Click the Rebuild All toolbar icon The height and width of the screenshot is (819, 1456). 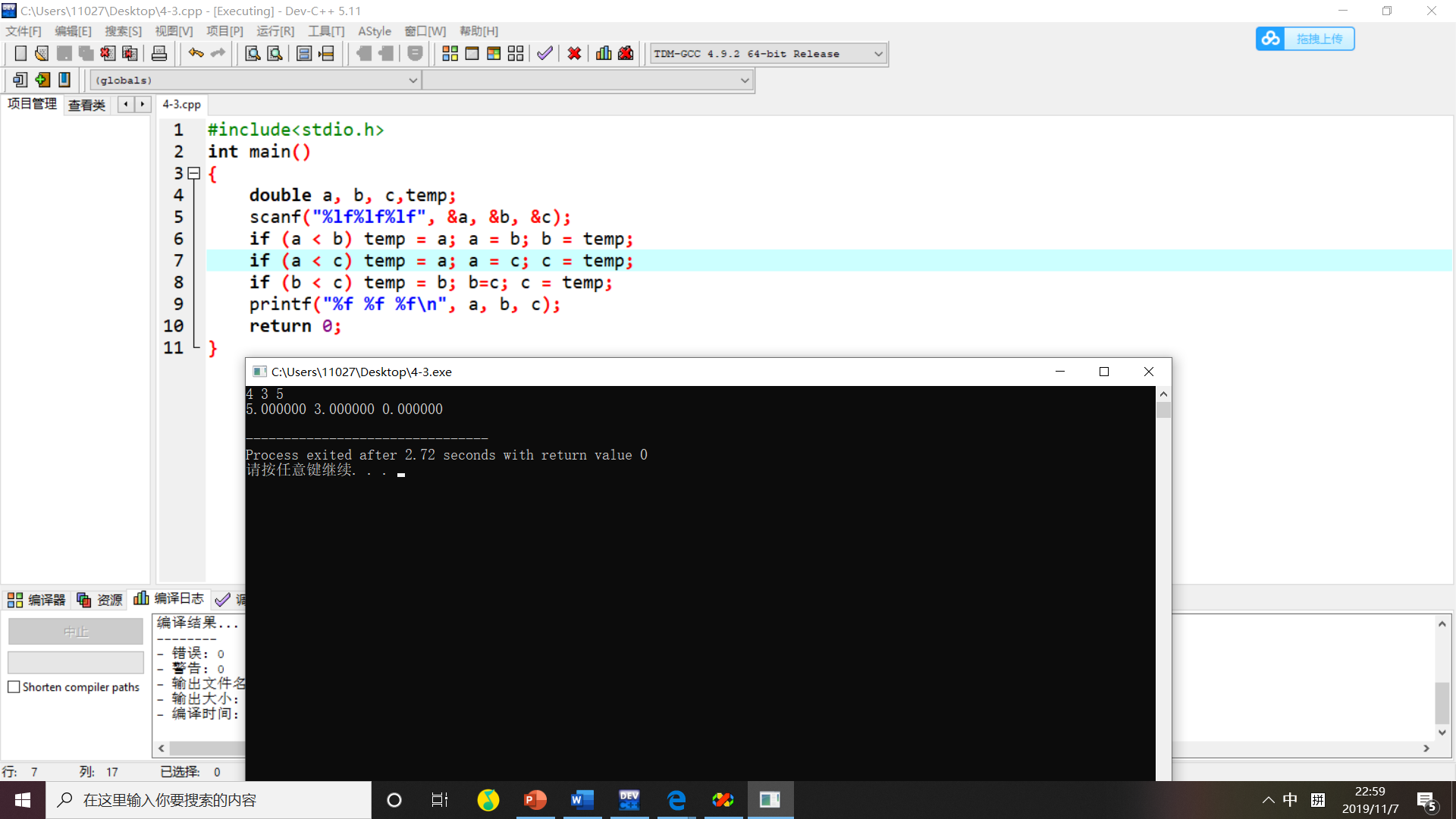(516, 53)
